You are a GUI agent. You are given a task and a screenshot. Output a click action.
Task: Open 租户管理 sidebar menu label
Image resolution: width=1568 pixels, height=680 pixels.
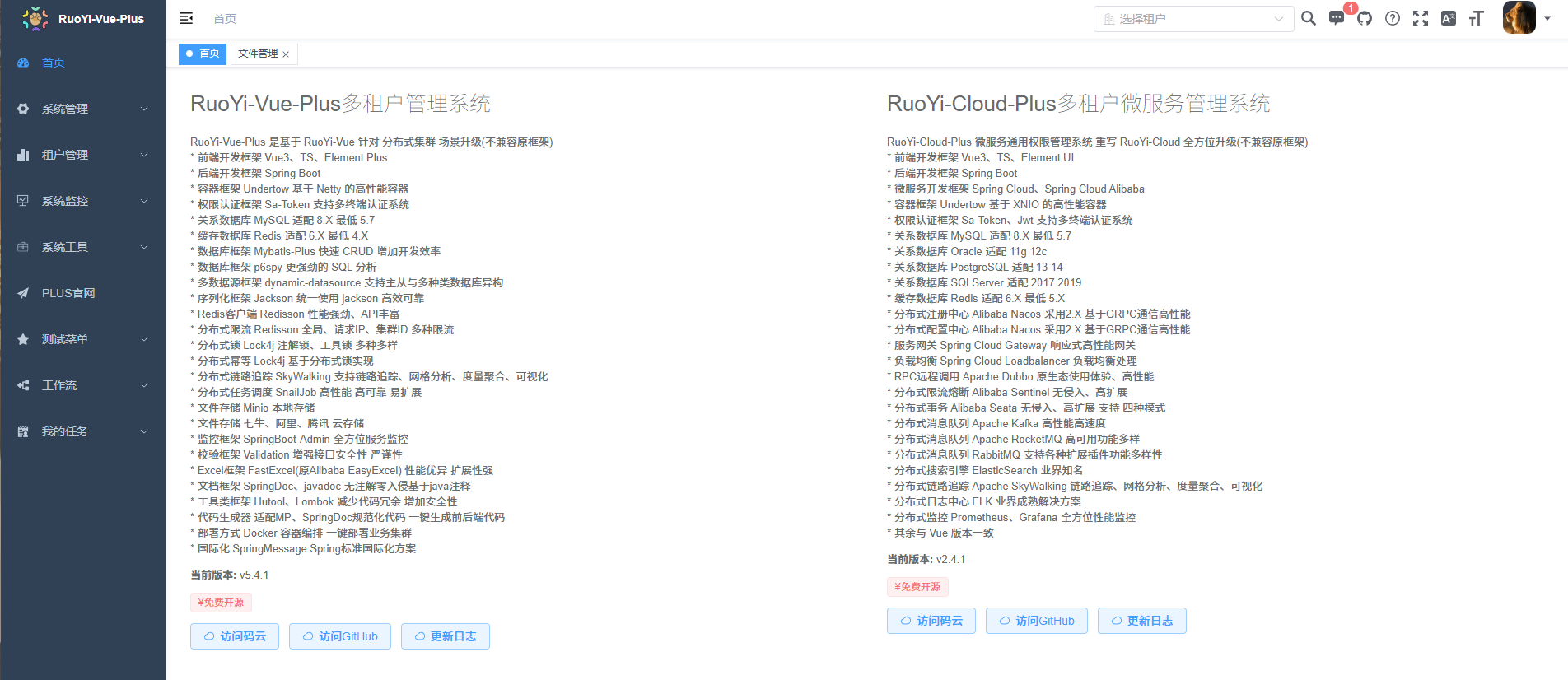click(x=65, y=155)
